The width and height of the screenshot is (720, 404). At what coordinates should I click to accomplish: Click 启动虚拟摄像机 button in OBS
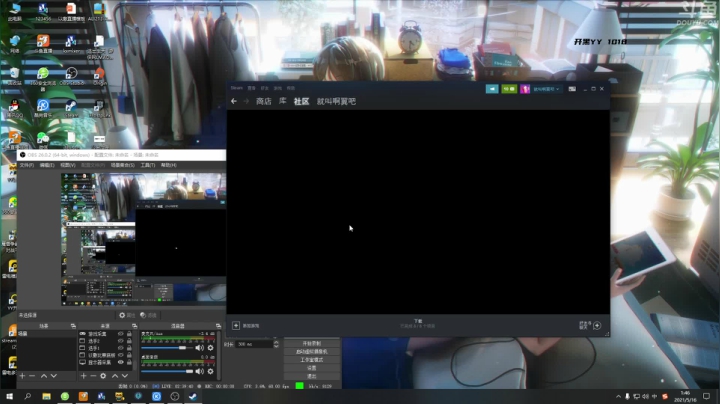312,352
